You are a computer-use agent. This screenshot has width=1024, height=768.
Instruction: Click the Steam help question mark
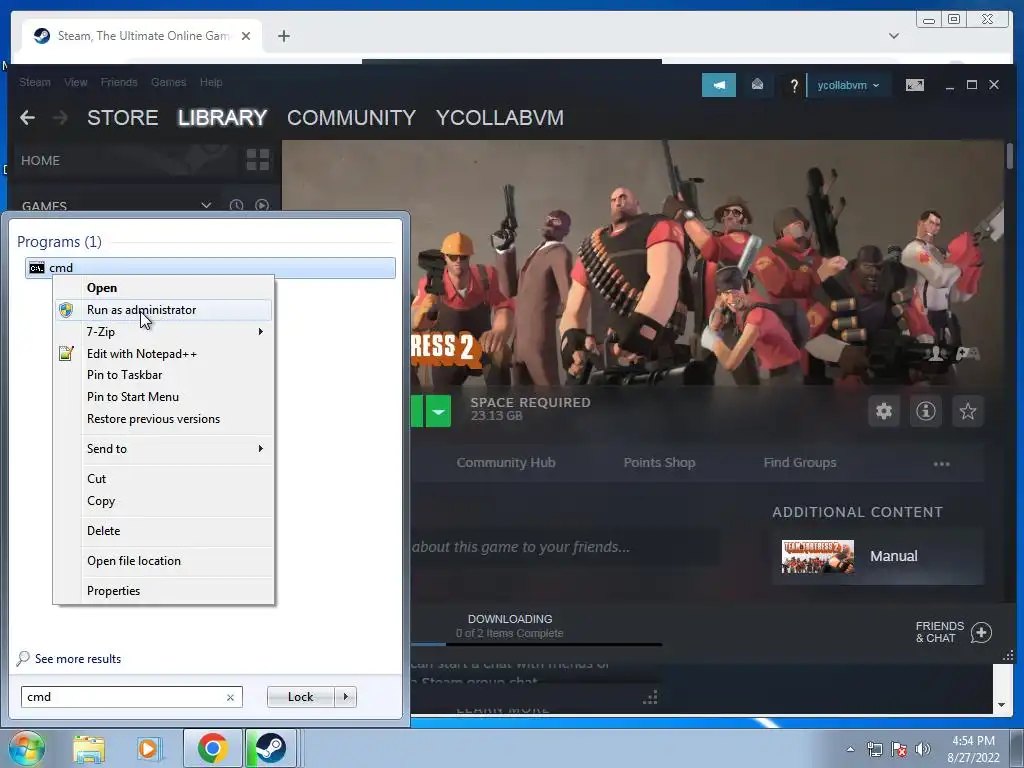tap(793, 86)
